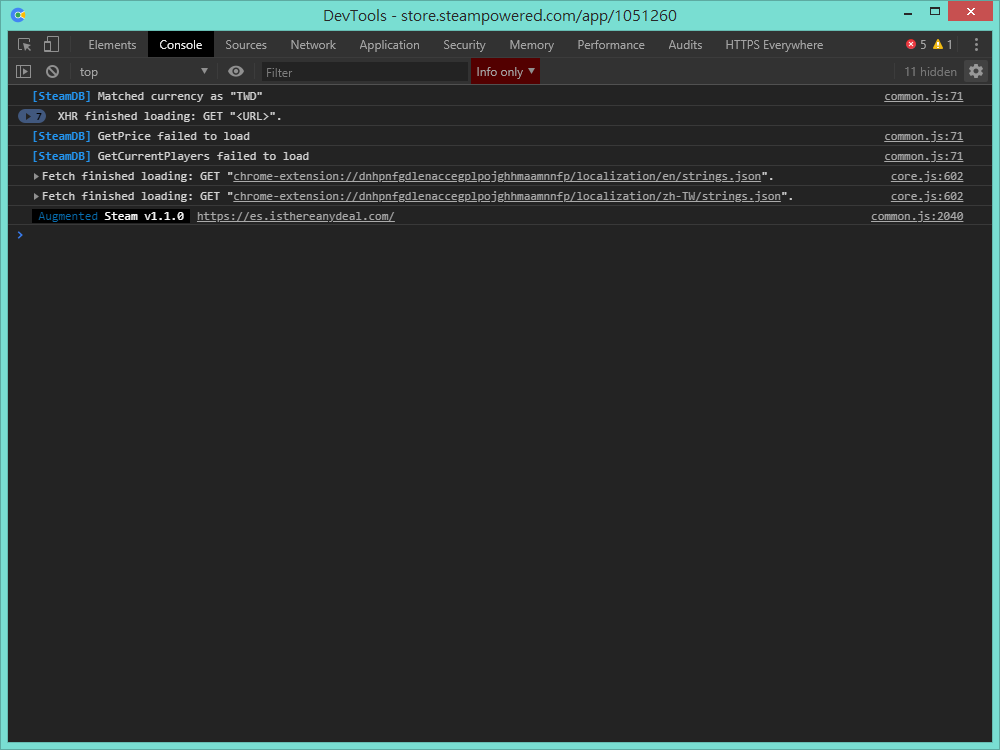Click the red error count indicator
1000x750 pixels.
click(916, 44)
